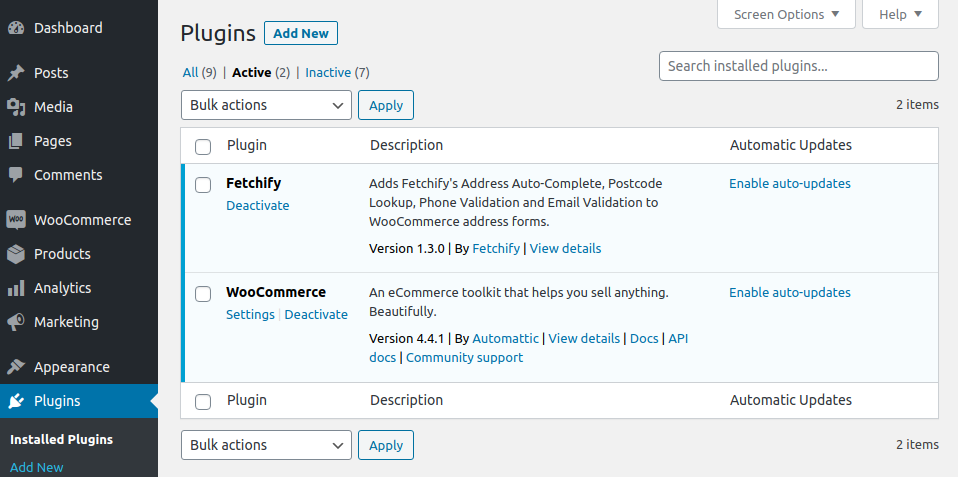Tick the Fetchify plugin checkbox
Image resolution: width=958 pixels, height=477 pixels.
pyautogui.click(x=203, y=184)
